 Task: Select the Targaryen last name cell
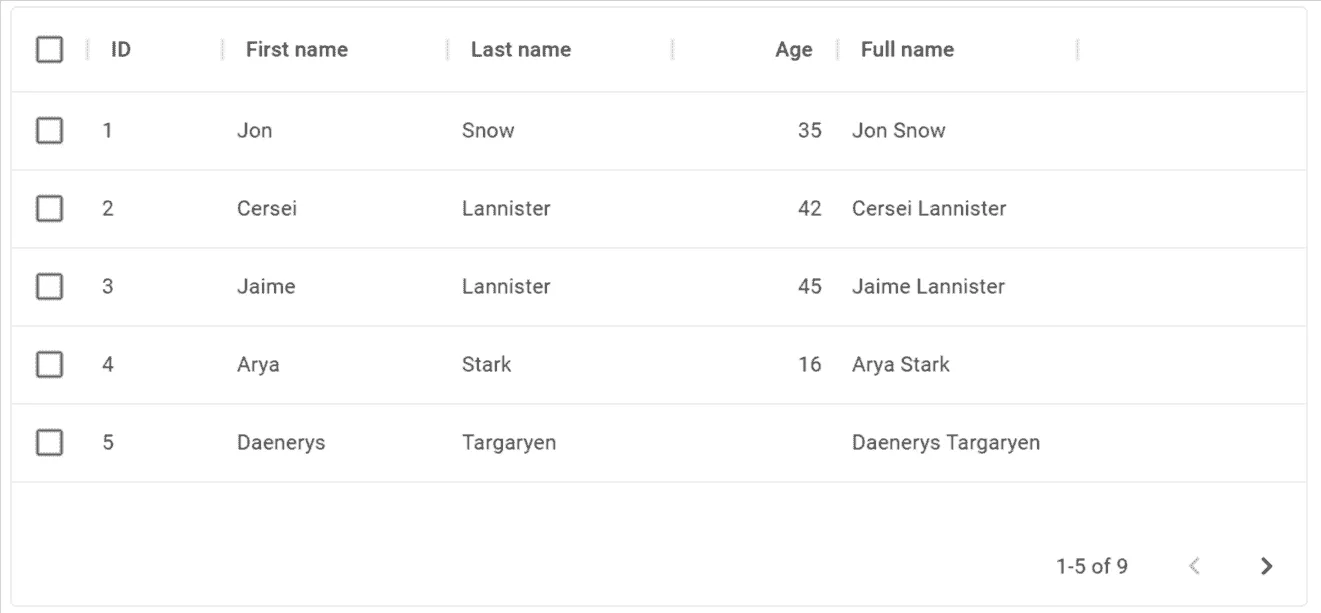click(509, 442)
